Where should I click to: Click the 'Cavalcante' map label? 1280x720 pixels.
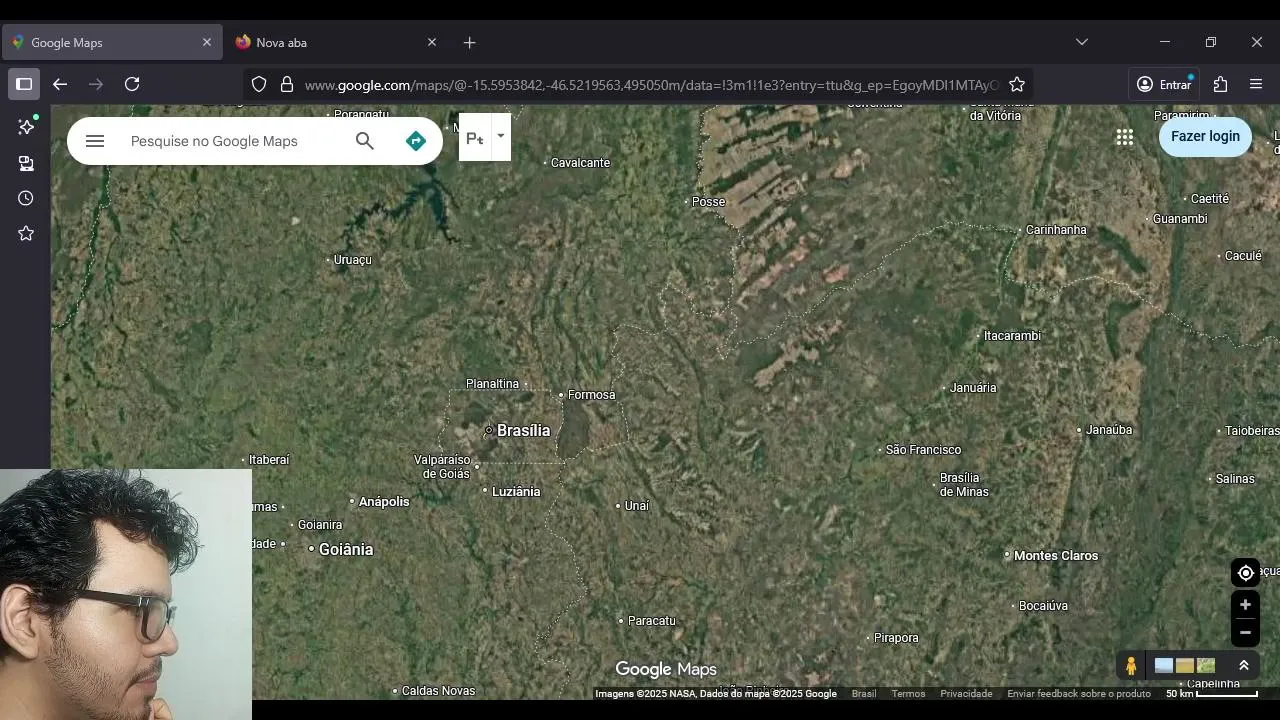click(x=581, y=162)
